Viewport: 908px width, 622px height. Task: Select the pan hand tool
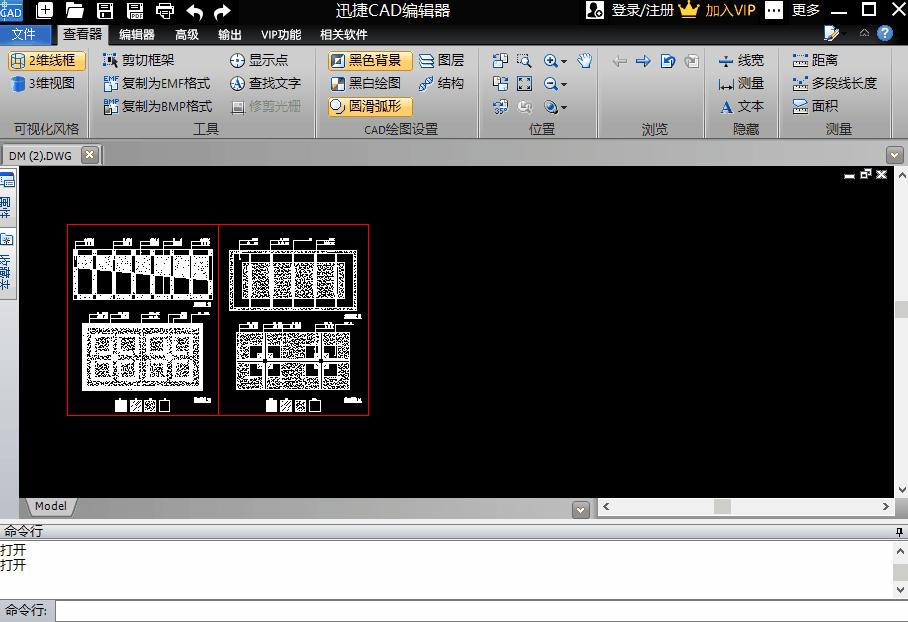[585, 60]
